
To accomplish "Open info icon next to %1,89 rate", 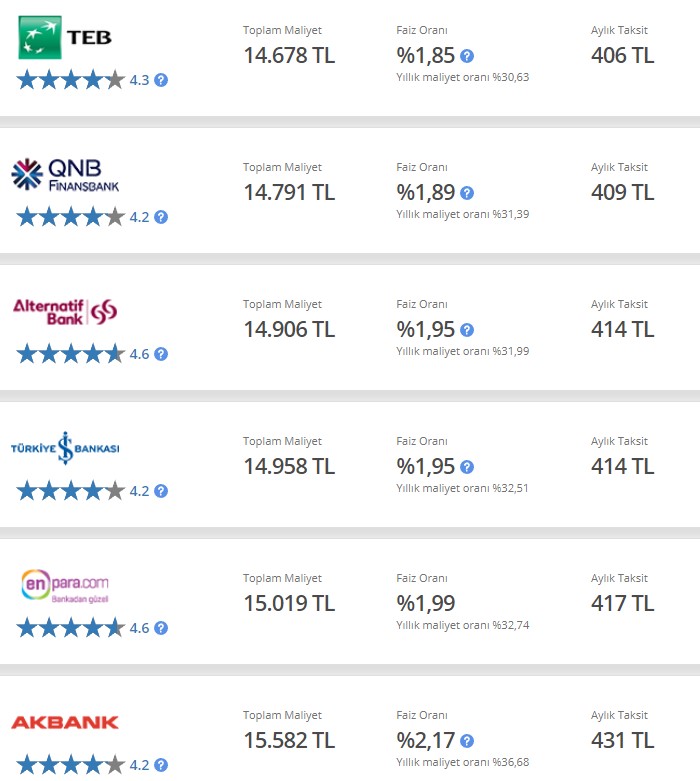I will (x=467, y=193).
